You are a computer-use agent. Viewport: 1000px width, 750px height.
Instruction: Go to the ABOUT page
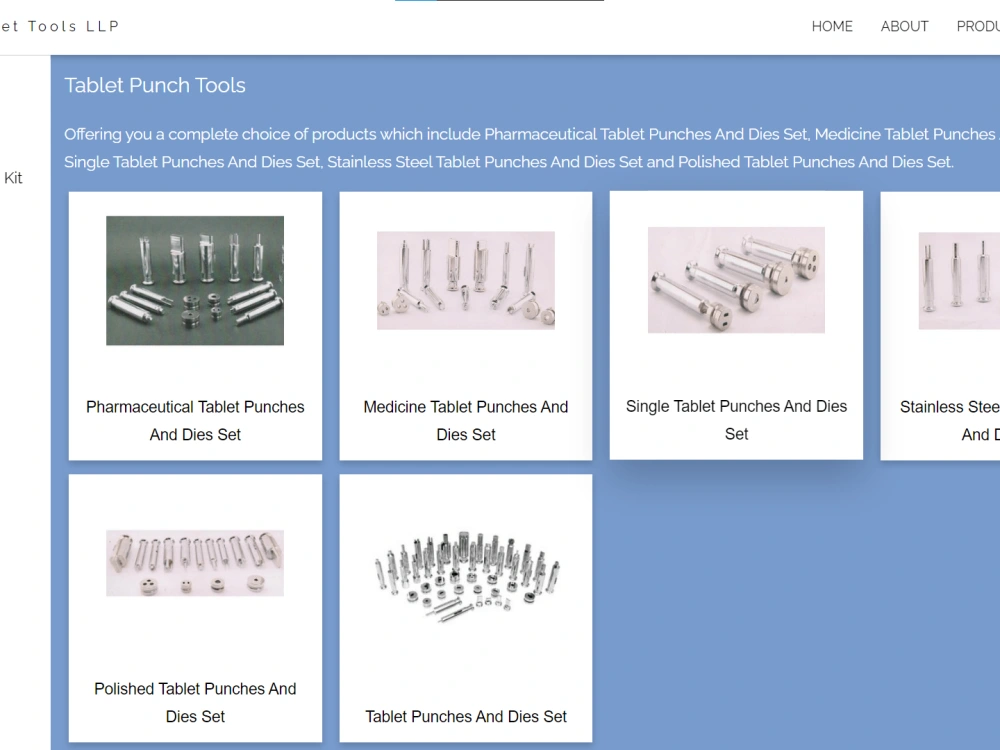[x=904, y=26]
